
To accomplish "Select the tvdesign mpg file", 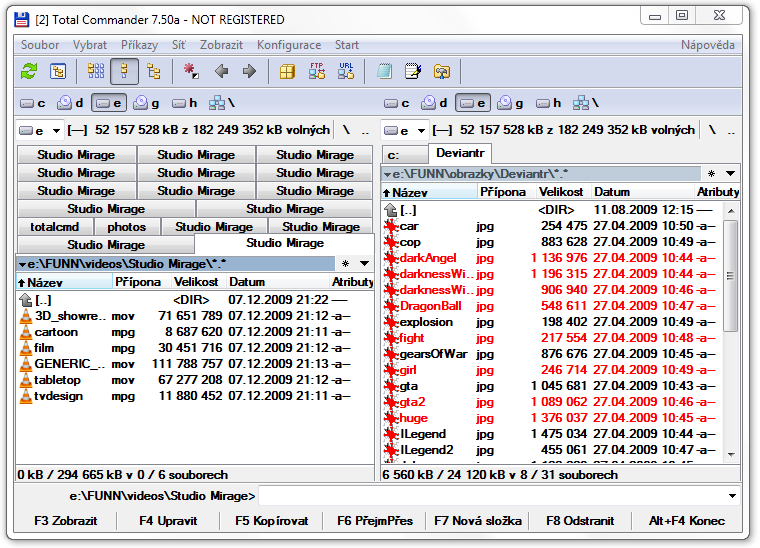I will click(194, 396).
